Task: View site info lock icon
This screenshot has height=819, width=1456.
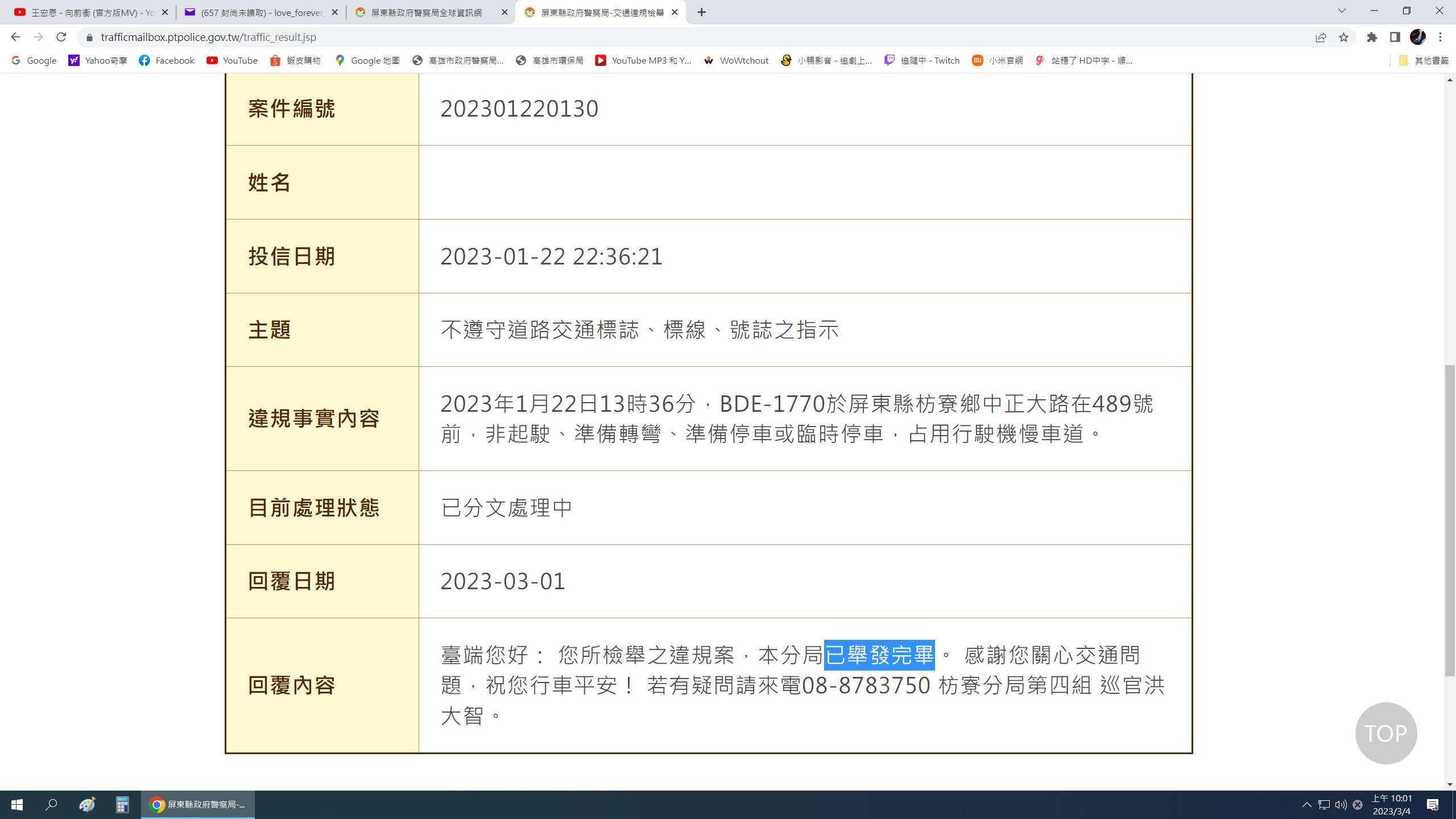Action: 89,37
